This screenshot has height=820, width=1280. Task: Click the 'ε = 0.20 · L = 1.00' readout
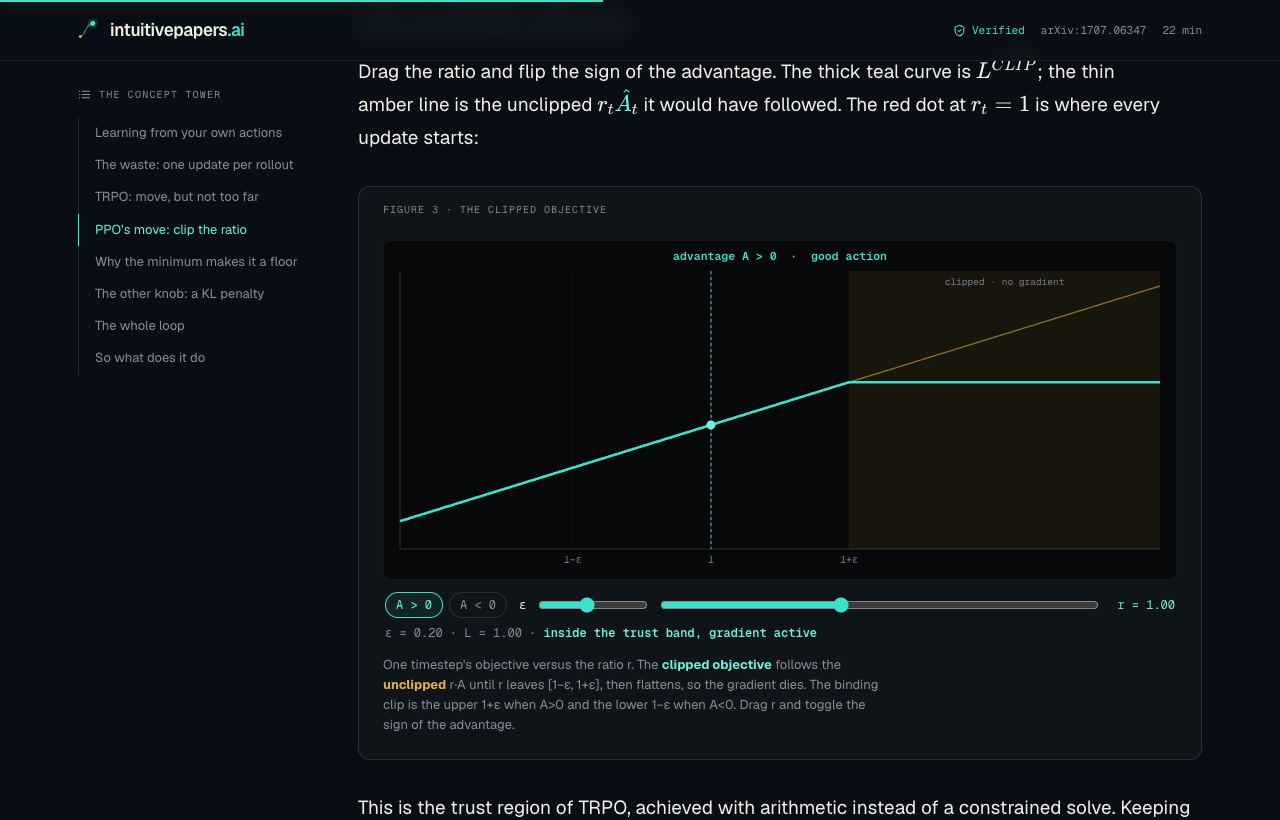point(454,633)
